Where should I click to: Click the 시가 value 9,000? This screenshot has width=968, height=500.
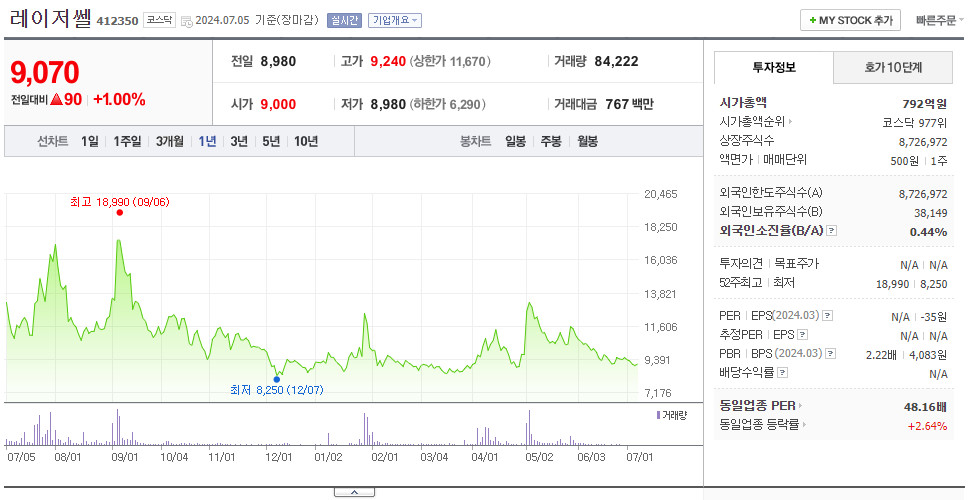pos(278,104)
